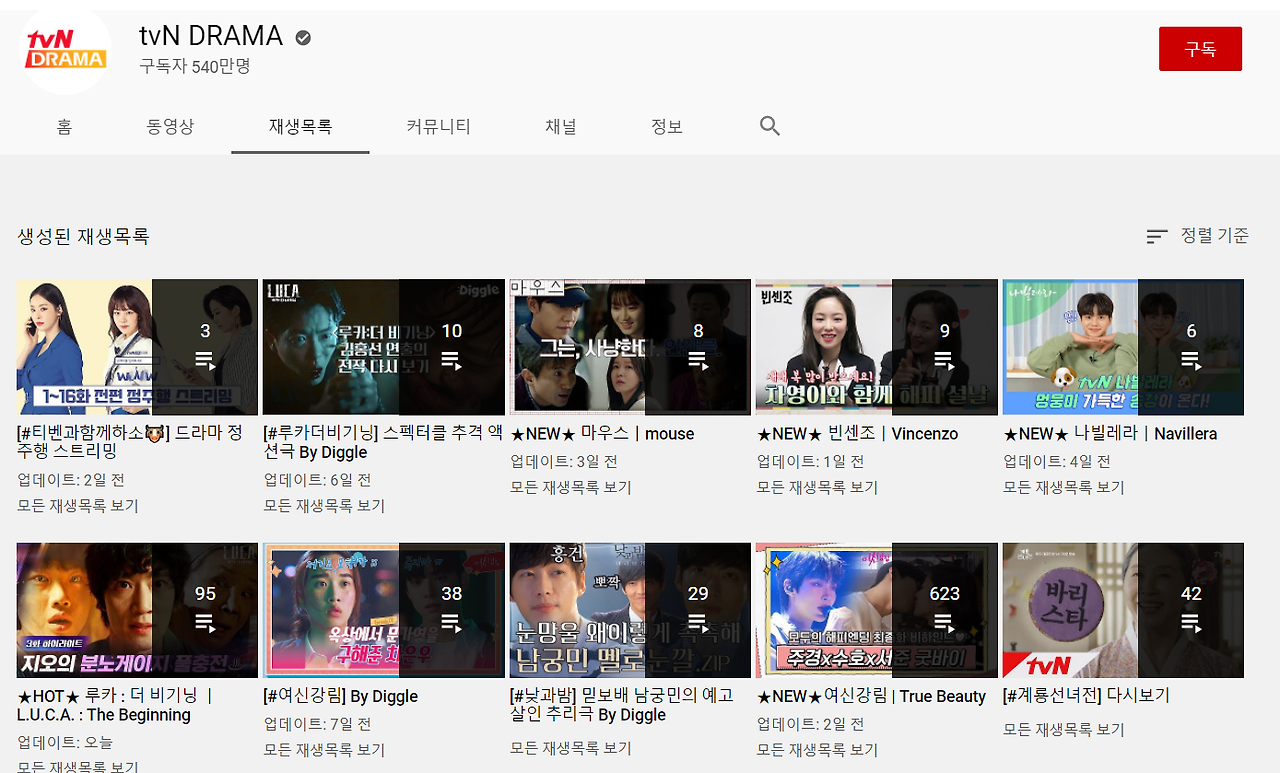Click the tvN DRAMA channel avatar logo
The height and width of the screenshot is (773, 1280).
[x=63, y=50]
